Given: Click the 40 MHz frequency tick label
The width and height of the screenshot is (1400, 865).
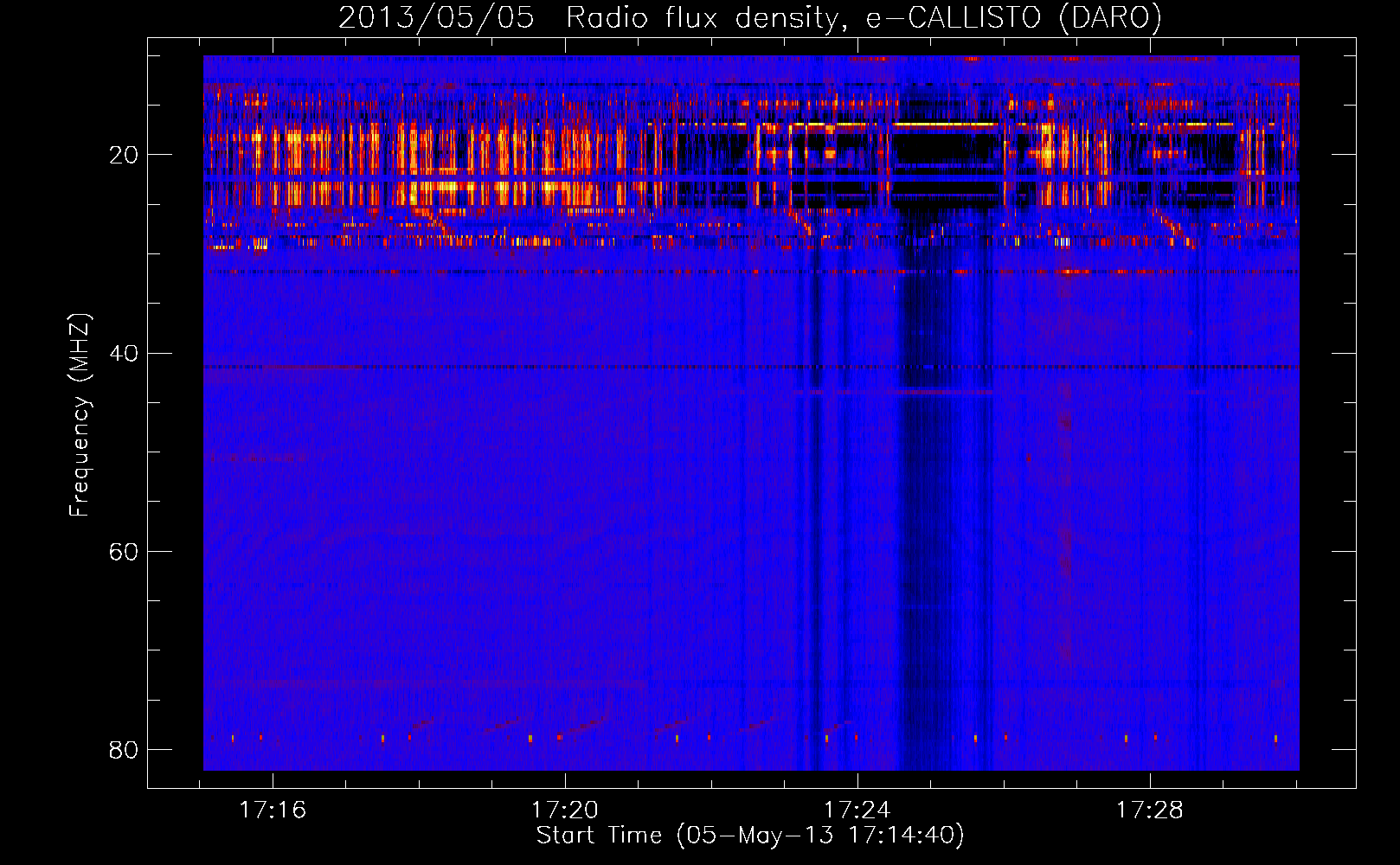Looking at the screenshot, I should (x=124, y=353).
